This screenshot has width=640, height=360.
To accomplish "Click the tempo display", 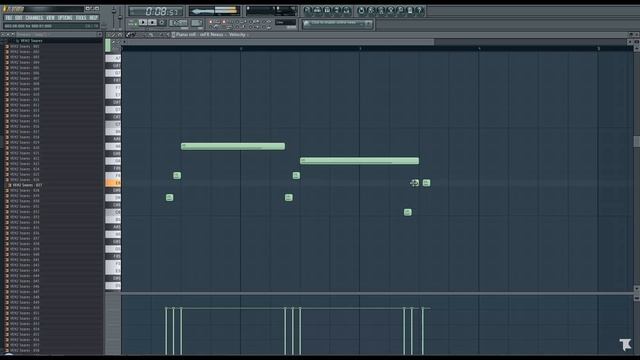I will [178, 23].
